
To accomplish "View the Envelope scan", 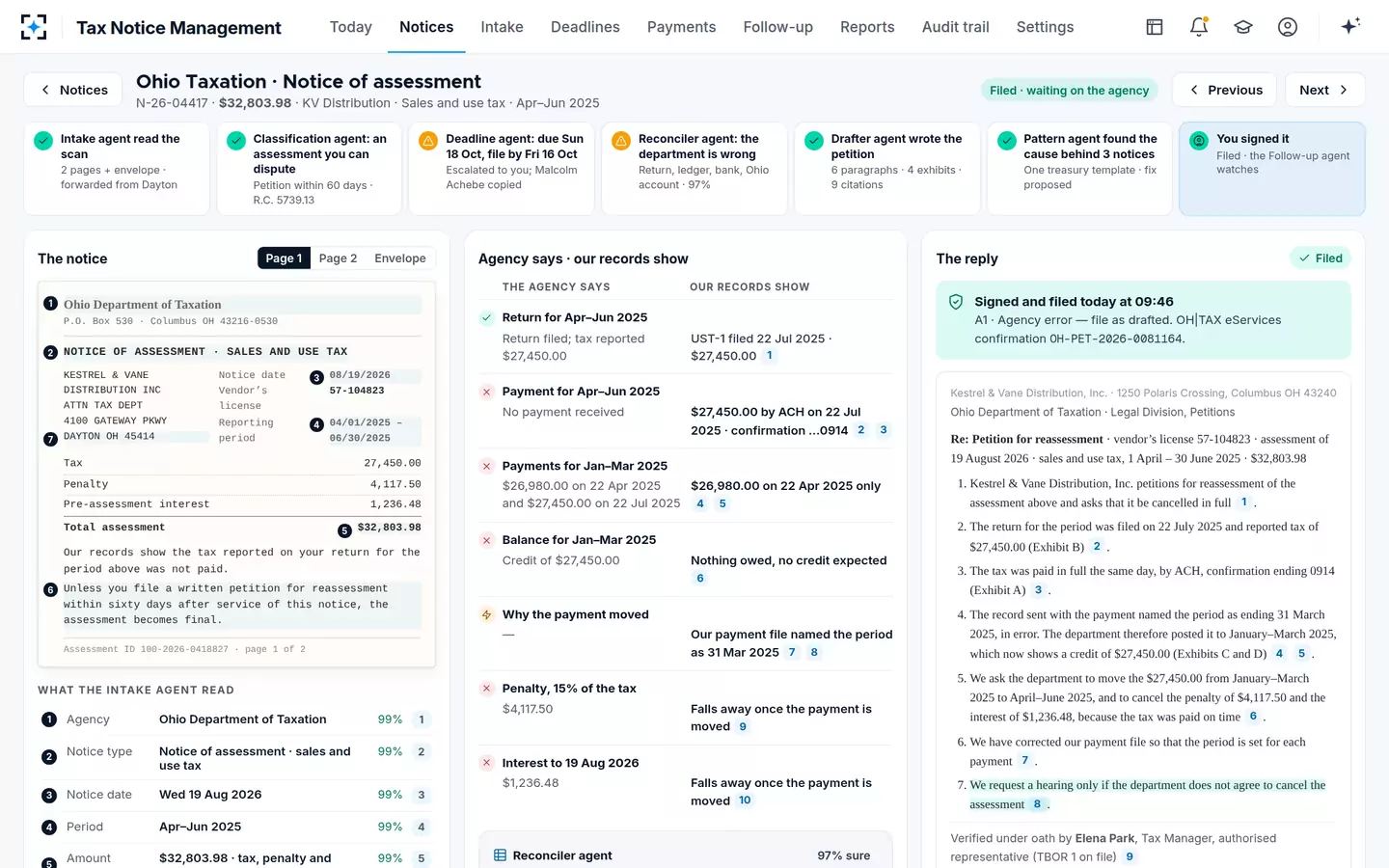I will point(400,258).
